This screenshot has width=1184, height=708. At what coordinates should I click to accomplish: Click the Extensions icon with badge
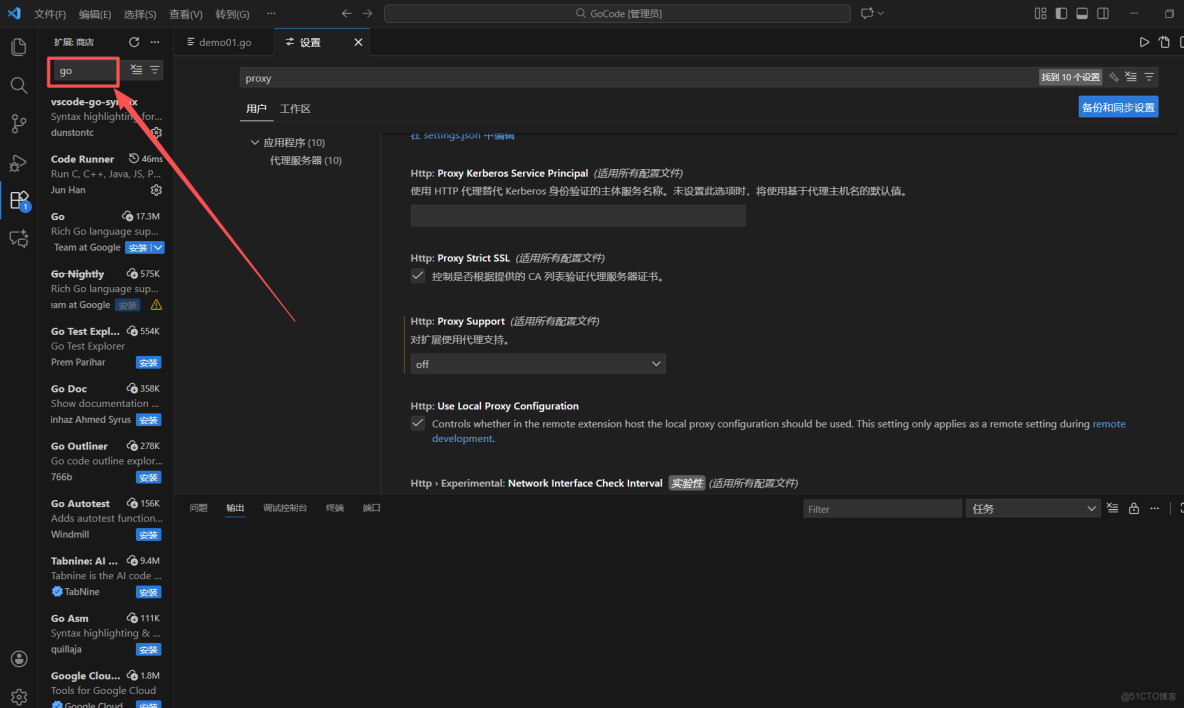pyautogui.click(x=18, y=199)
